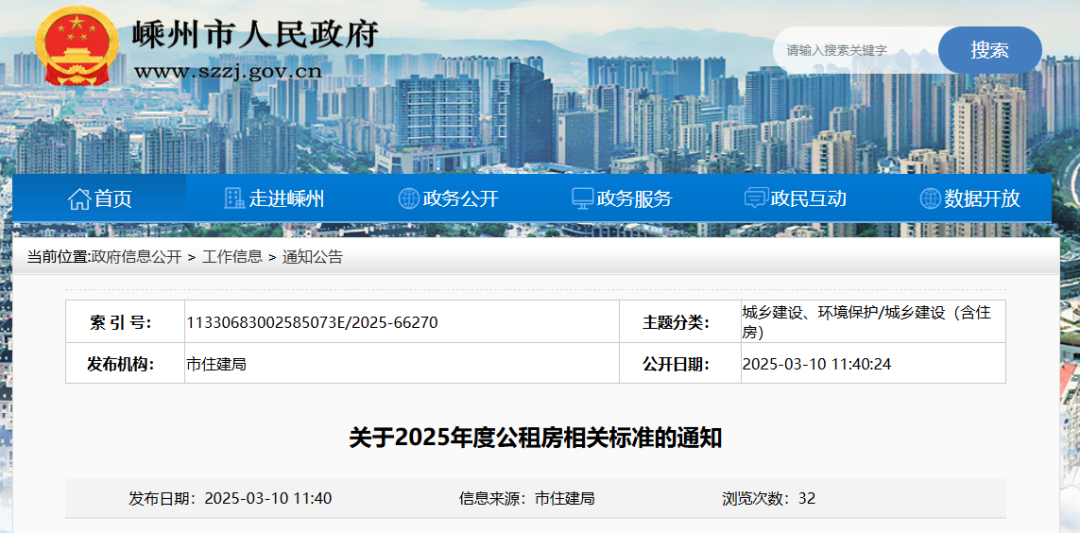
Task: Click the home icon beside 首页
Action: tap(79, 198)
